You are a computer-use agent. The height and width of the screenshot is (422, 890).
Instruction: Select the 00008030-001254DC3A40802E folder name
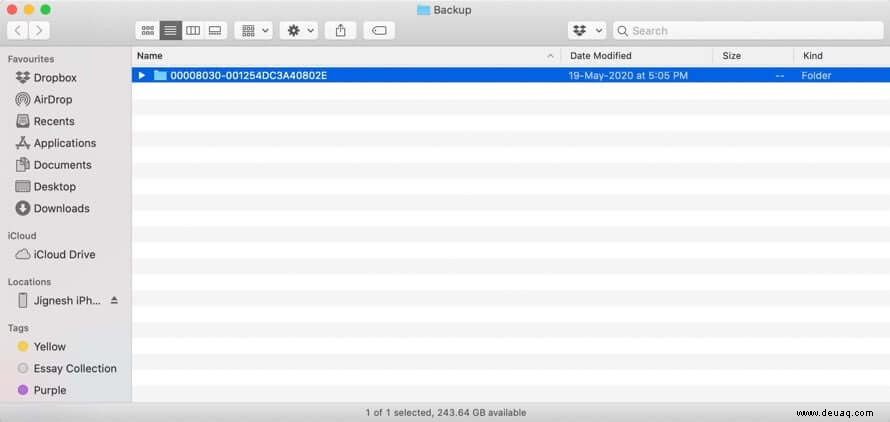point(249,75)
